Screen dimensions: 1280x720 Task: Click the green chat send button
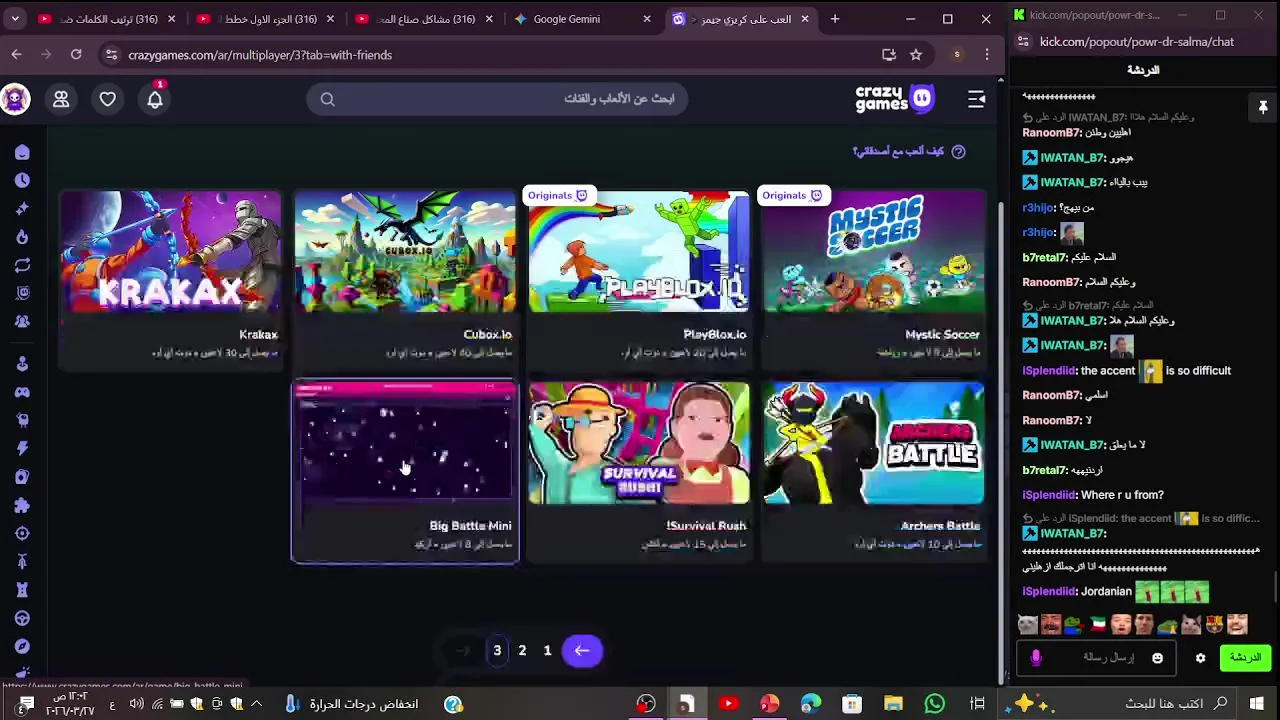click(x=1245, y=657)
